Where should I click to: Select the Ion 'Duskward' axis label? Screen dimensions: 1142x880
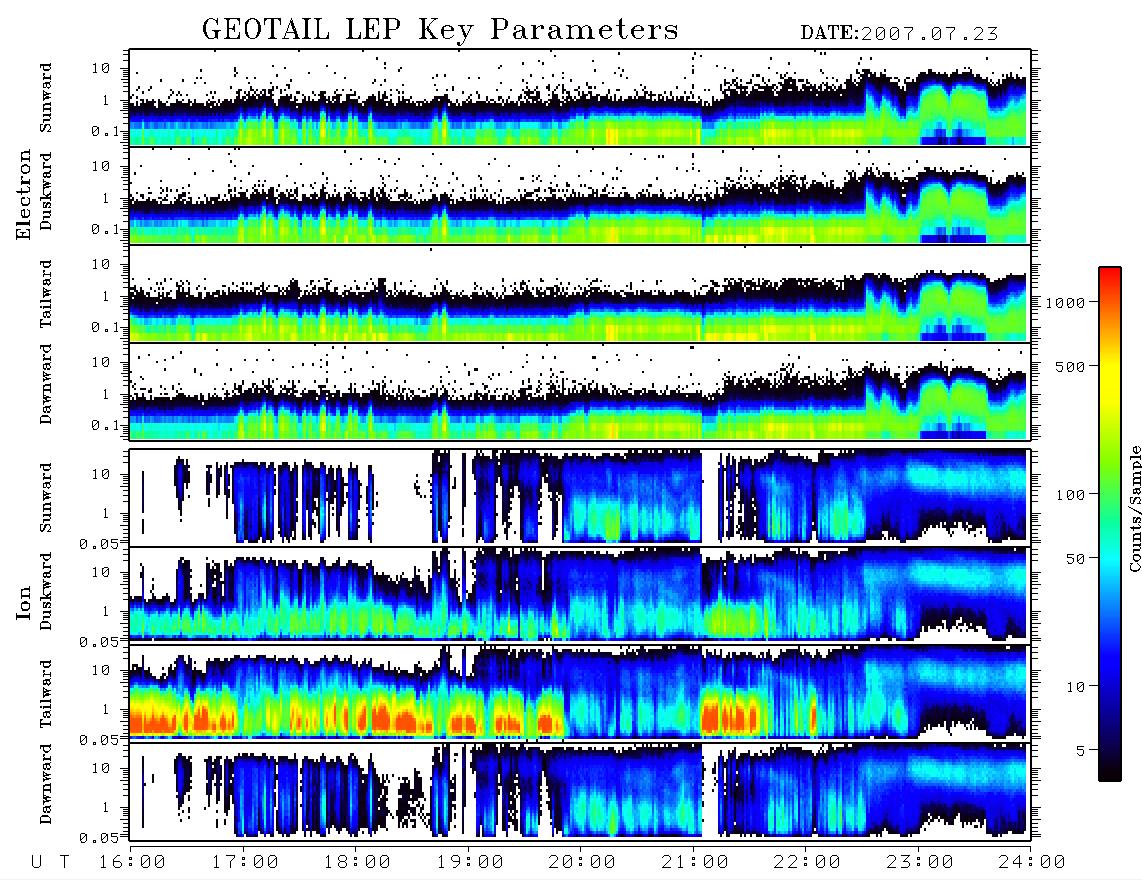[46, 592]
